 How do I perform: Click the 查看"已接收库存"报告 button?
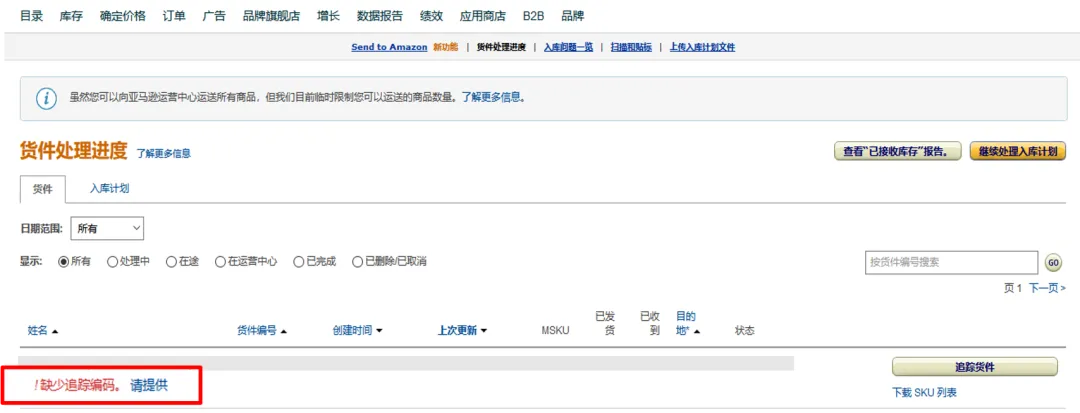click(897, 151)
